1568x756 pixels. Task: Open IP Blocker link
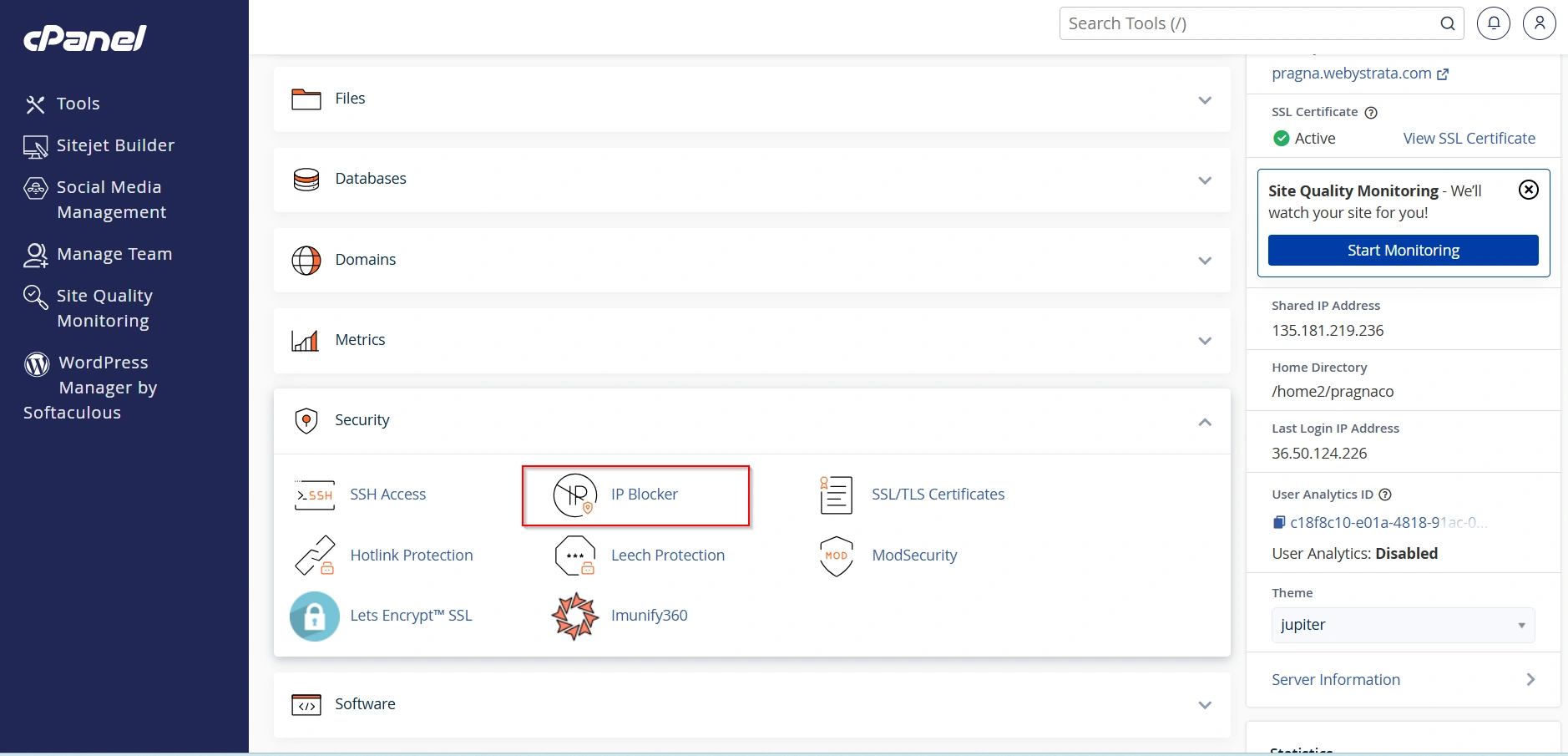tap(645, 495)
